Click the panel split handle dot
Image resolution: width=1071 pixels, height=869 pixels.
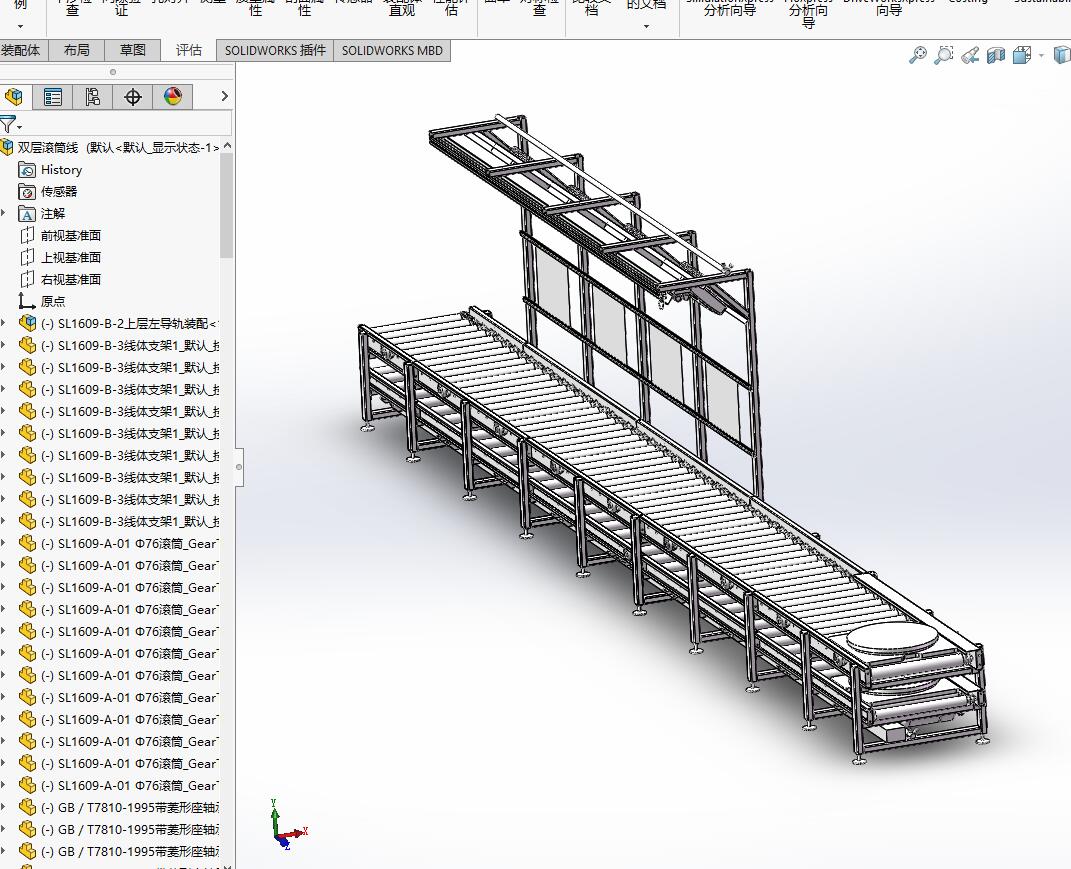pos(113,72)
